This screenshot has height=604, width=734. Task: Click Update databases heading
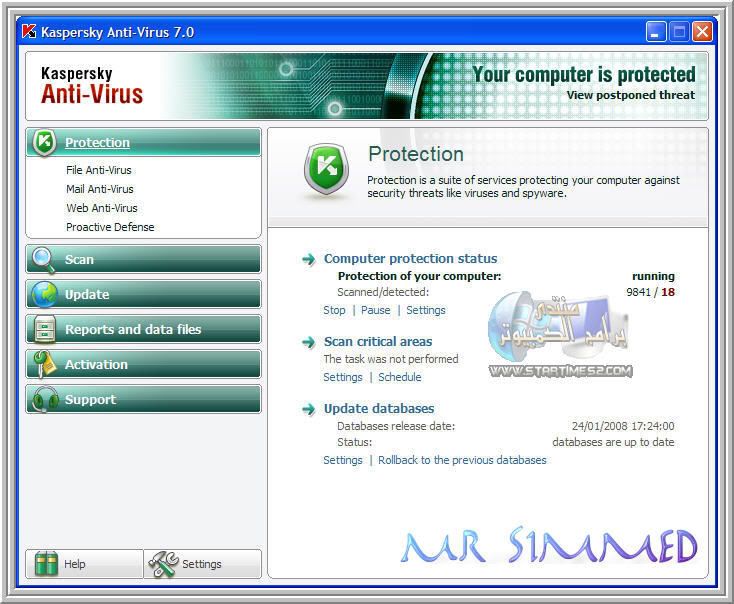(x=379, y=409)
